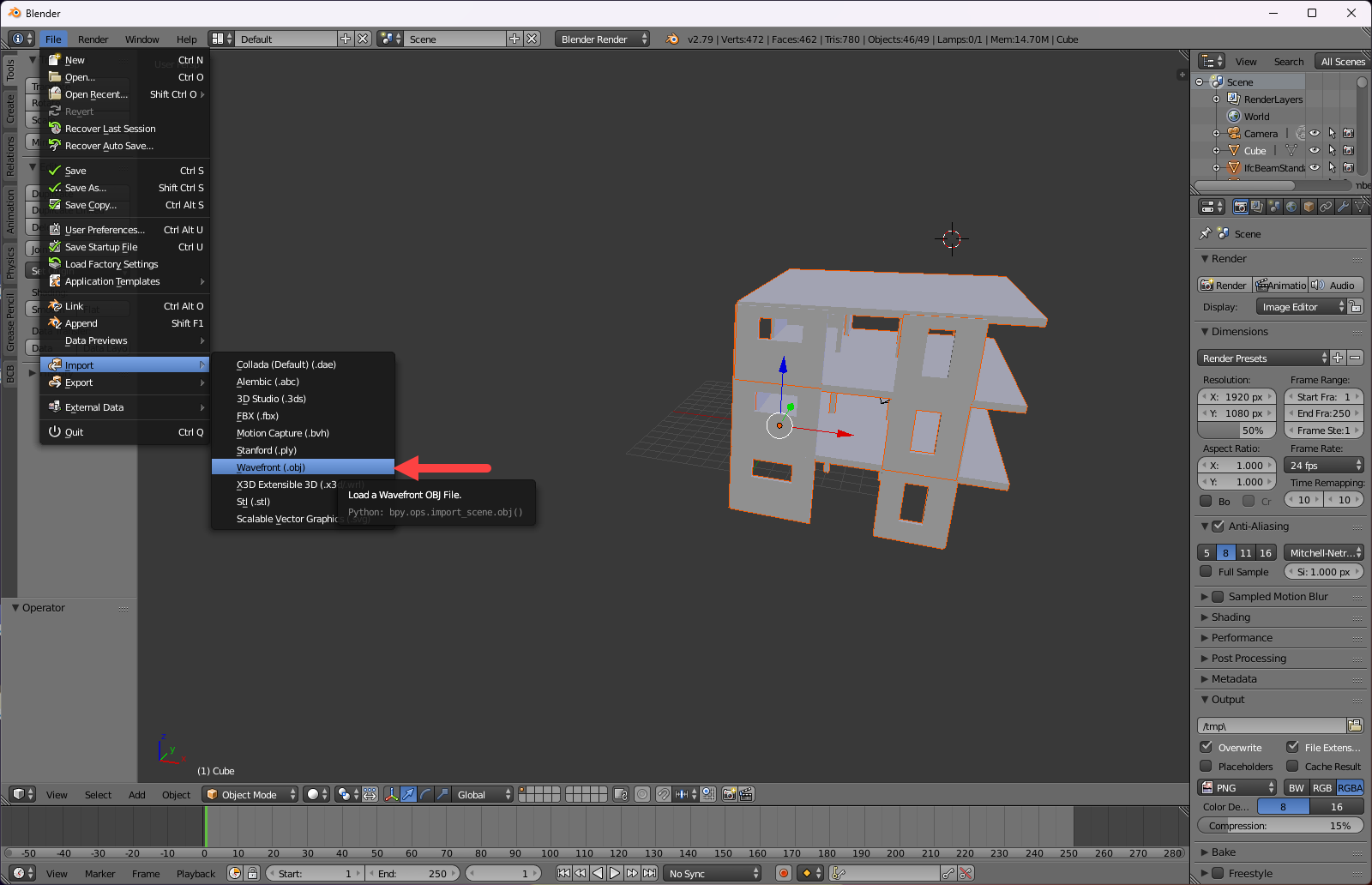Adjust the Compression slider at 15%
The height and width of the screenshot is (885, 1372).
click(x=1279, y=825)
